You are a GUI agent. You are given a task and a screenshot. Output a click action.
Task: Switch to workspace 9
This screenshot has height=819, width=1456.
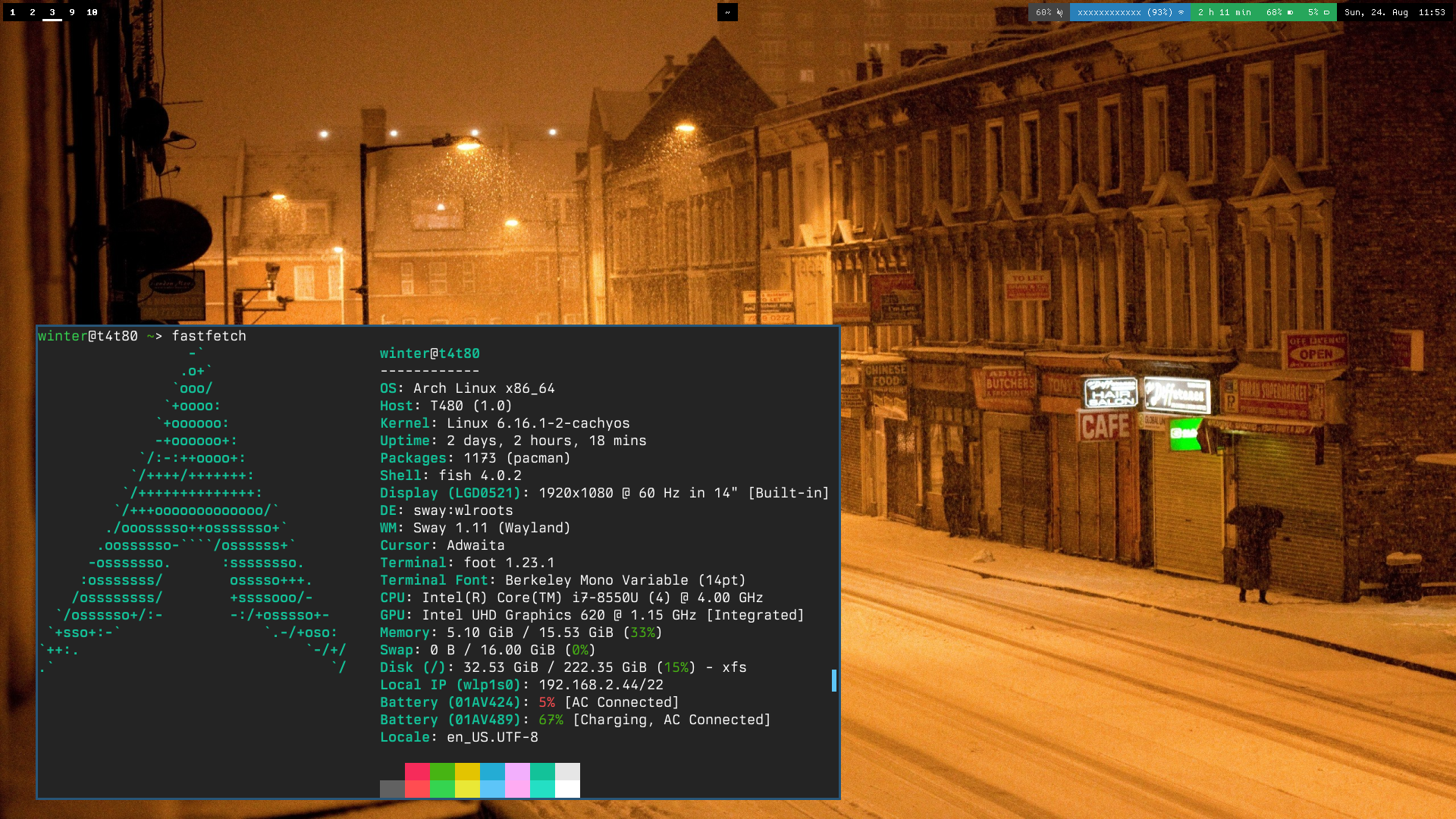pos(72,12)
